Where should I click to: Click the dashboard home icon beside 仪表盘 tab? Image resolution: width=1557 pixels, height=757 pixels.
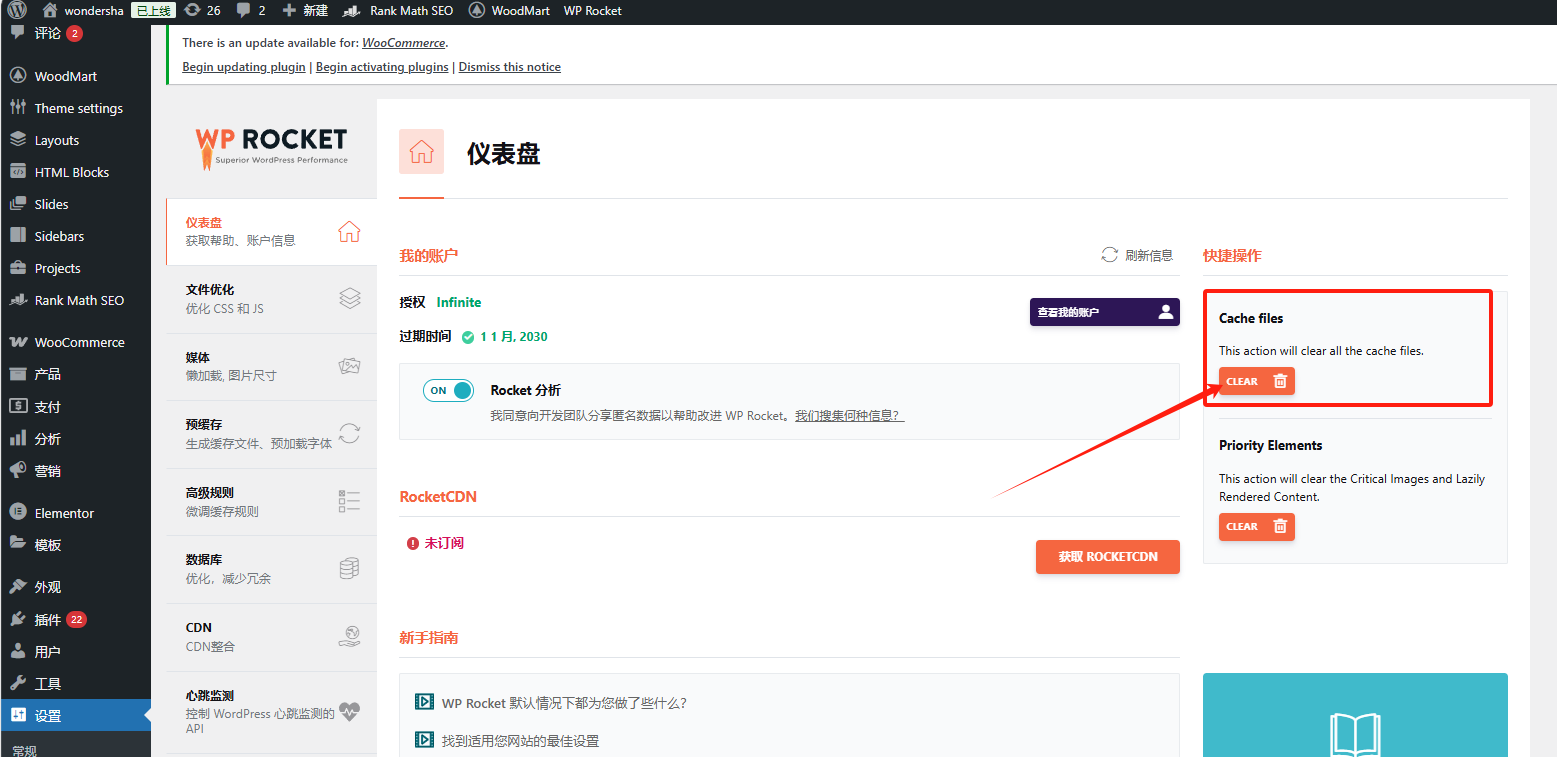point(349,231)
